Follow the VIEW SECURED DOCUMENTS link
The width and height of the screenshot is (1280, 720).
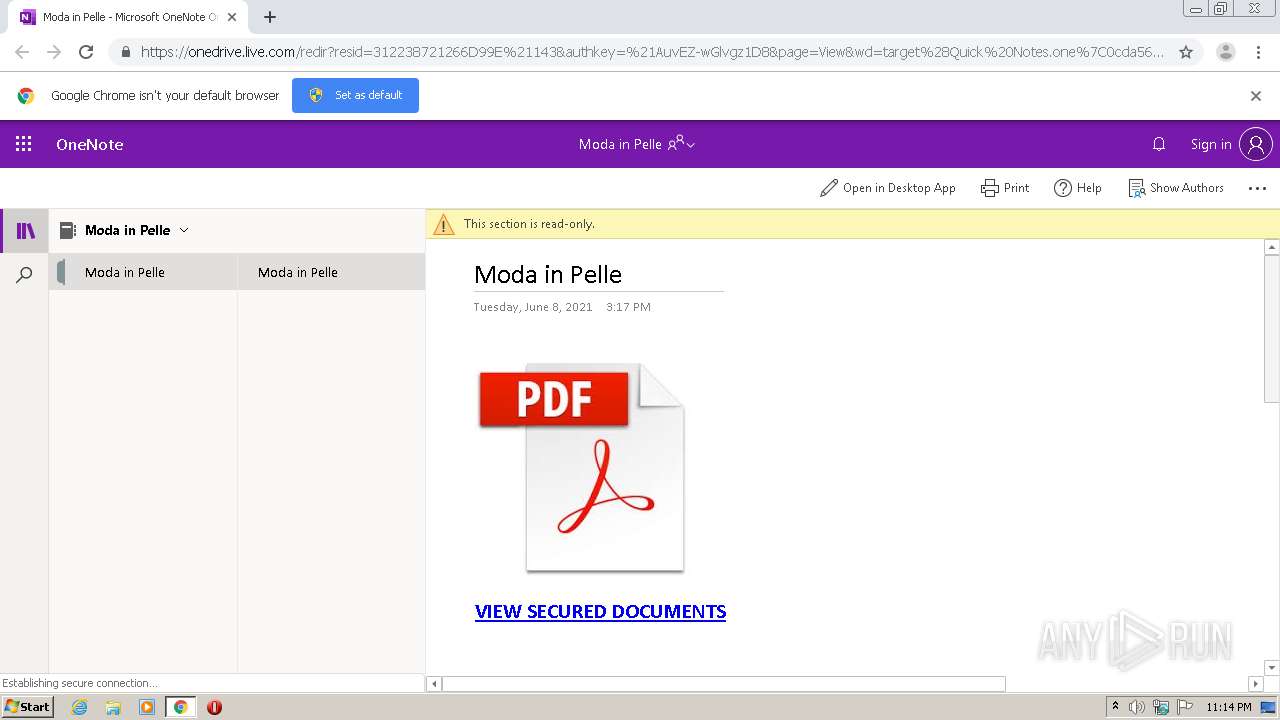click(x=600, y=611)
